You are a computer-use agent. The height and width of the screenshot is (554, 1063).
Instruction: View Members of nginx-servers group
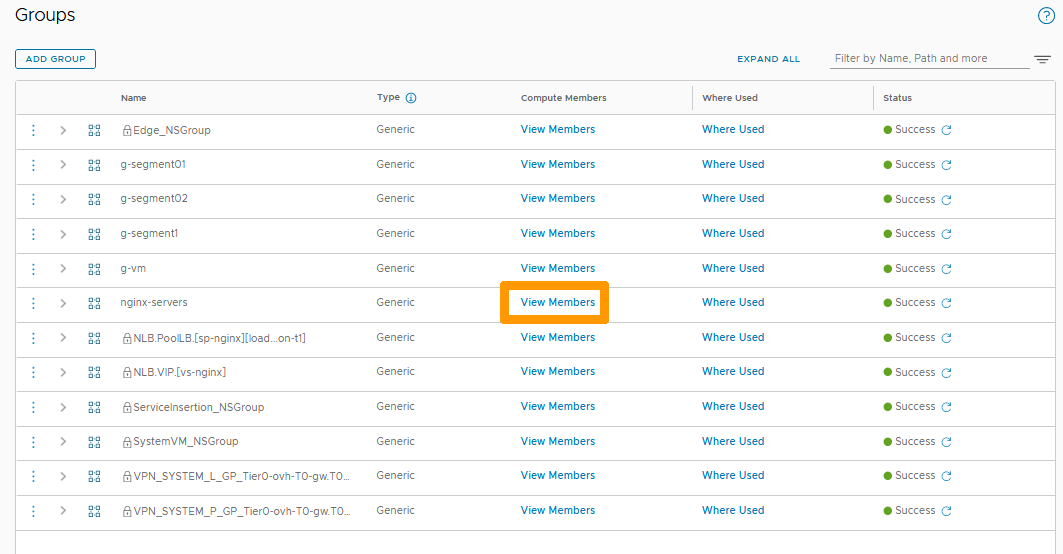point(557,302)
